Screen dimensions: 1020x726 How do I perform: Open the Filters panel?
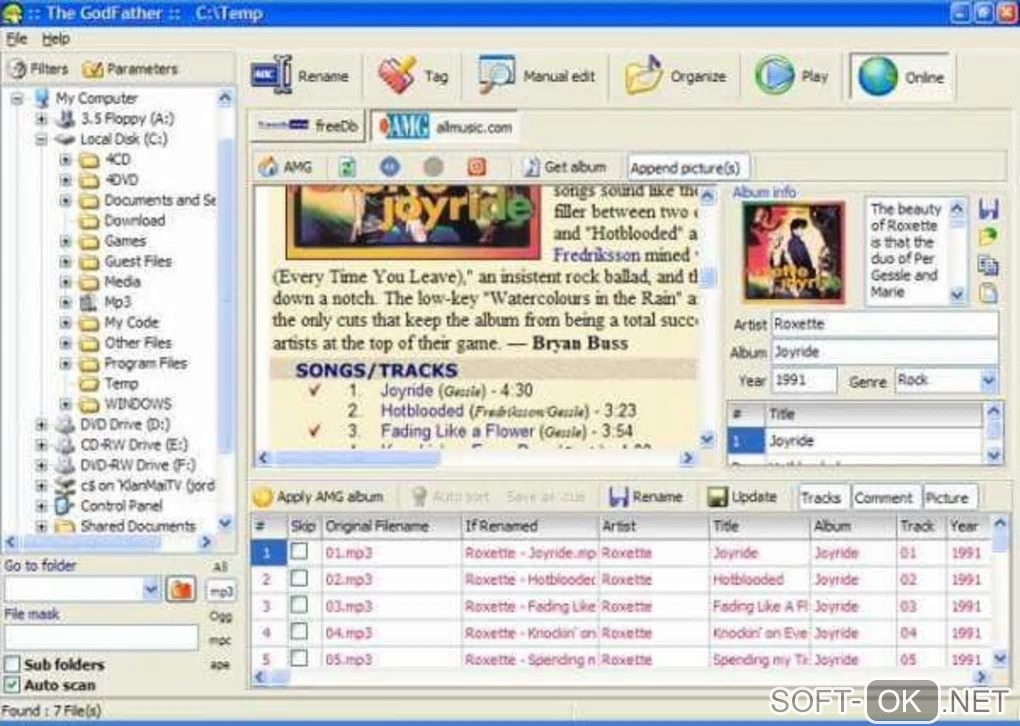[x=40, y=69]
